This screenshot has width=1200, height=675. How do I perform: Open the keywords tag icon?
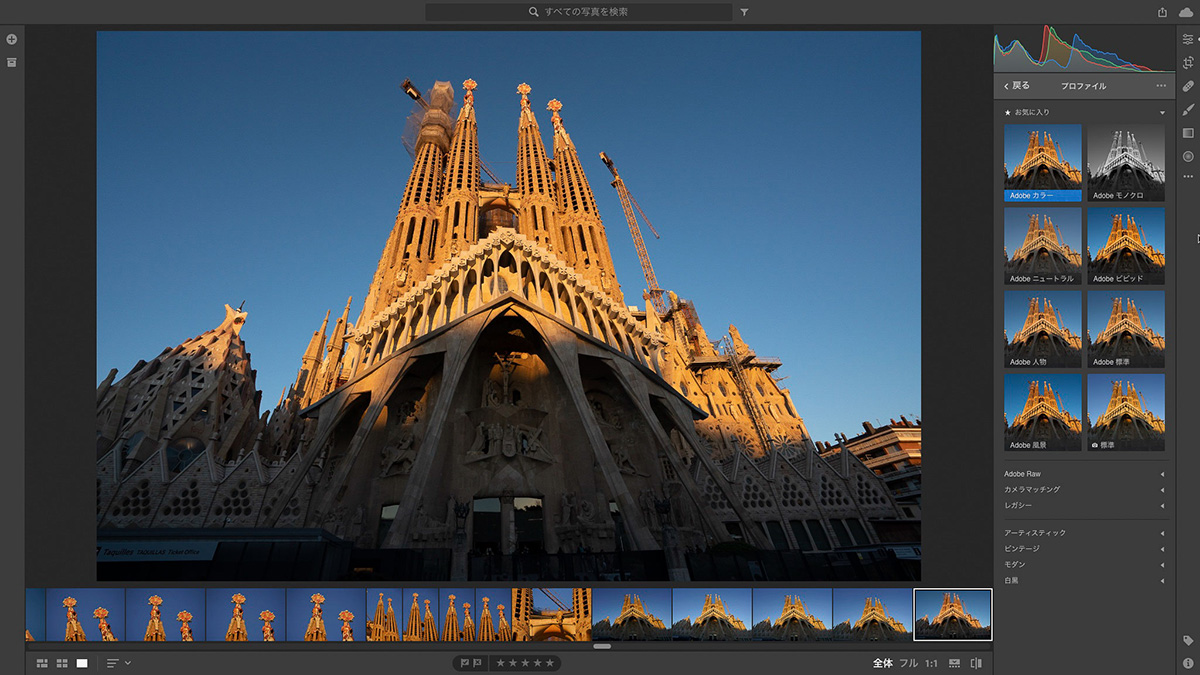[1188, 640]
